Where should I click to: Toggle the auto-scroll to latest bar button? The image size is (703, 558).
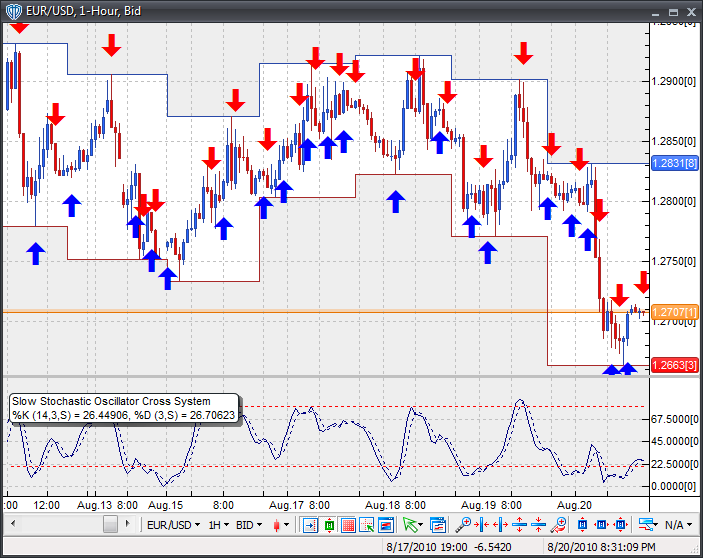[310, 524]
